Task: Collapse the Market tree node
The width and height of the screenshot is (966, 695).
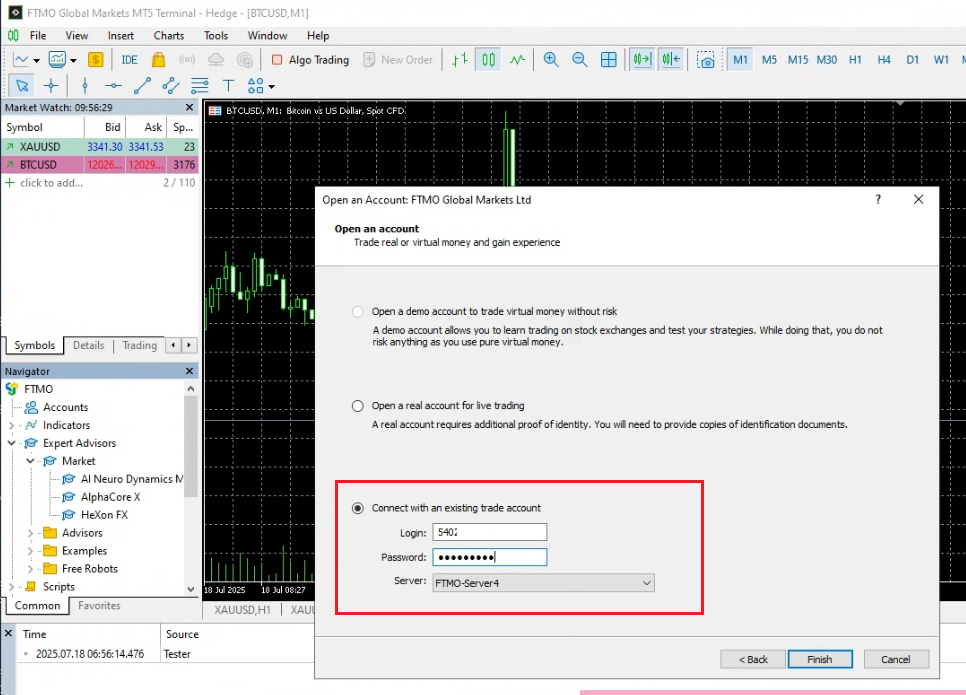Action: [x=30, y=461]
